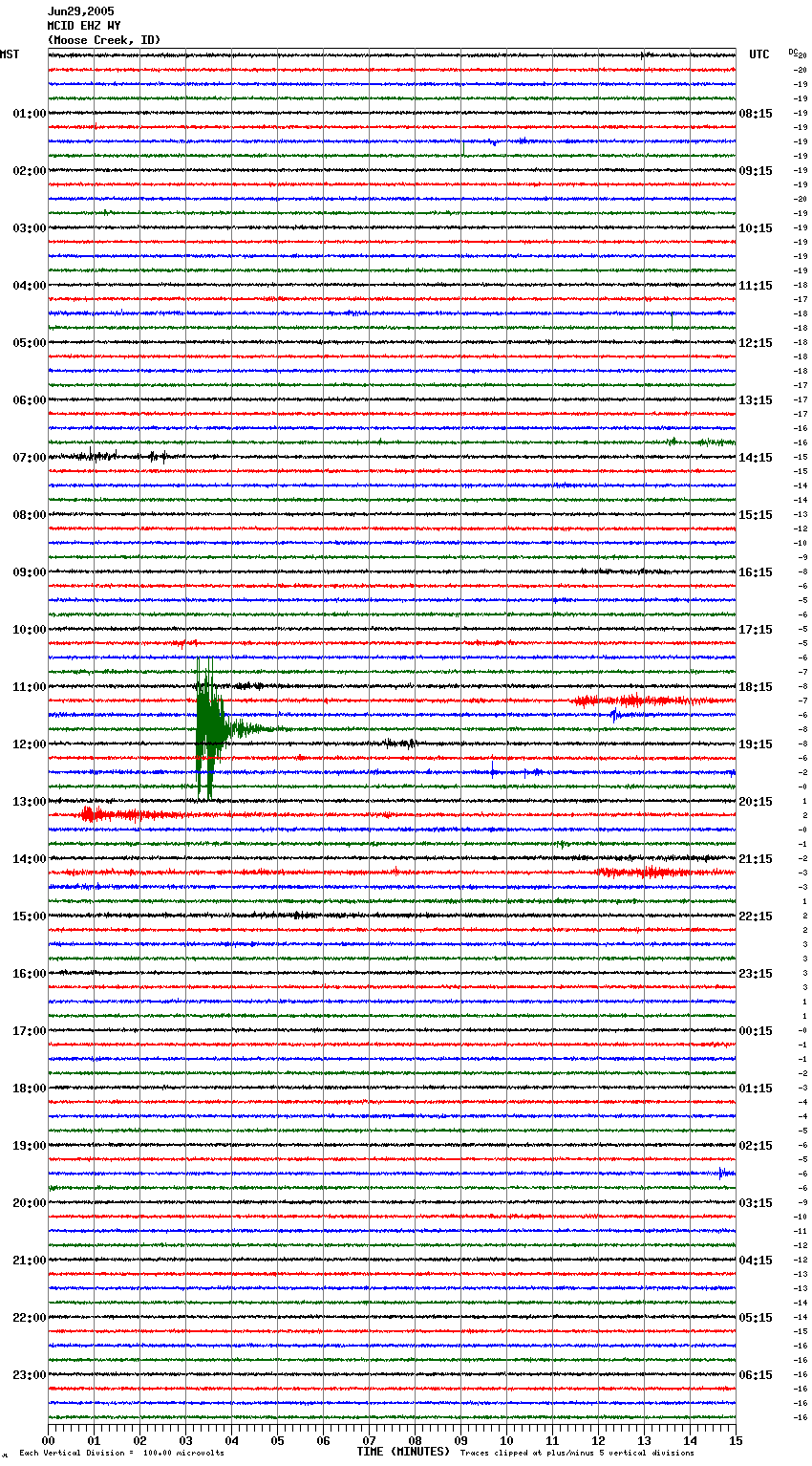Select the 22:00 MST row label
Viewport: 812px width, 1466px height.
30,1318
